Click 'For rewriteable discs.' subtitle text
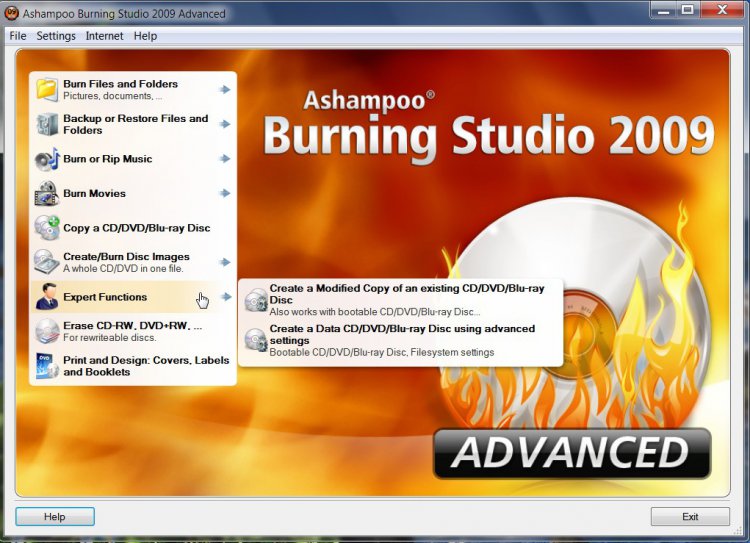 [110, 338]
